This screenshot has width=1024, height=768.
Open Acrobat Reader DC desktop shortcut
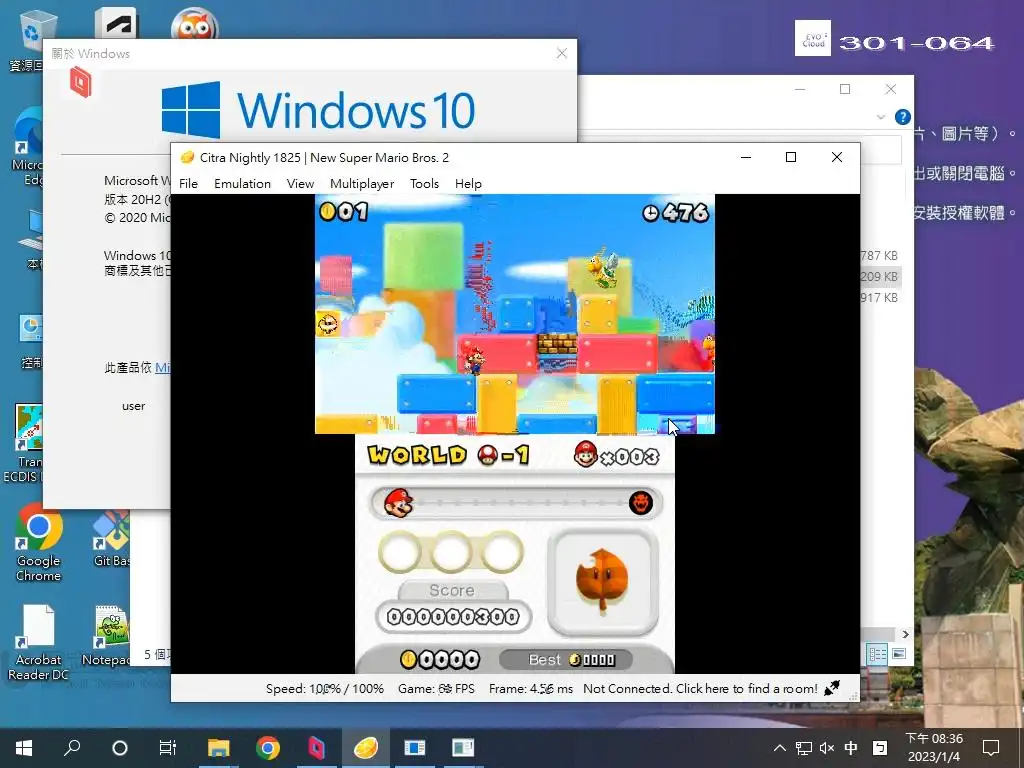38,643
